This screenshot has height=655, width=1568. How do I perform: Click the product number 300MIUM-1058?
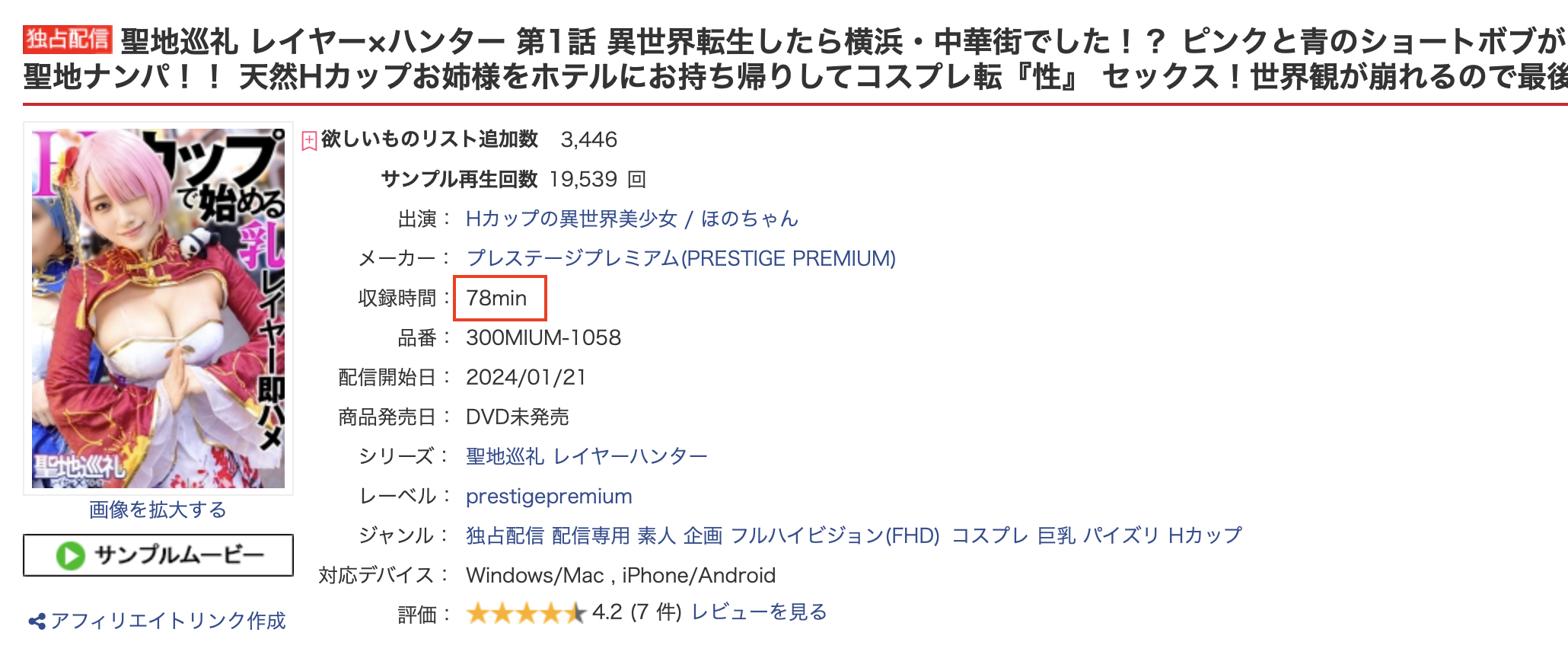coord(543,338)
